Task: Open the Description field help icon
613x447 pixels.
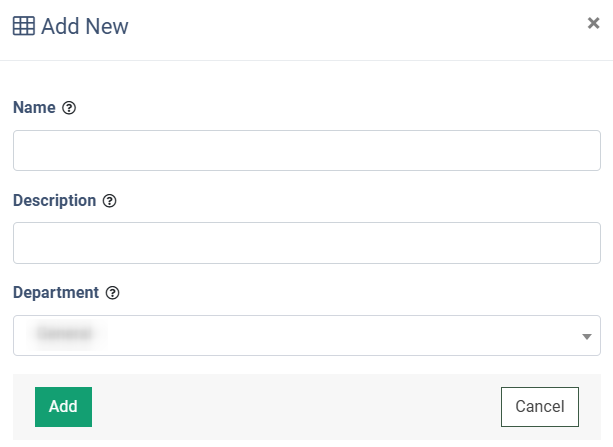Action: tap(110, 201)
